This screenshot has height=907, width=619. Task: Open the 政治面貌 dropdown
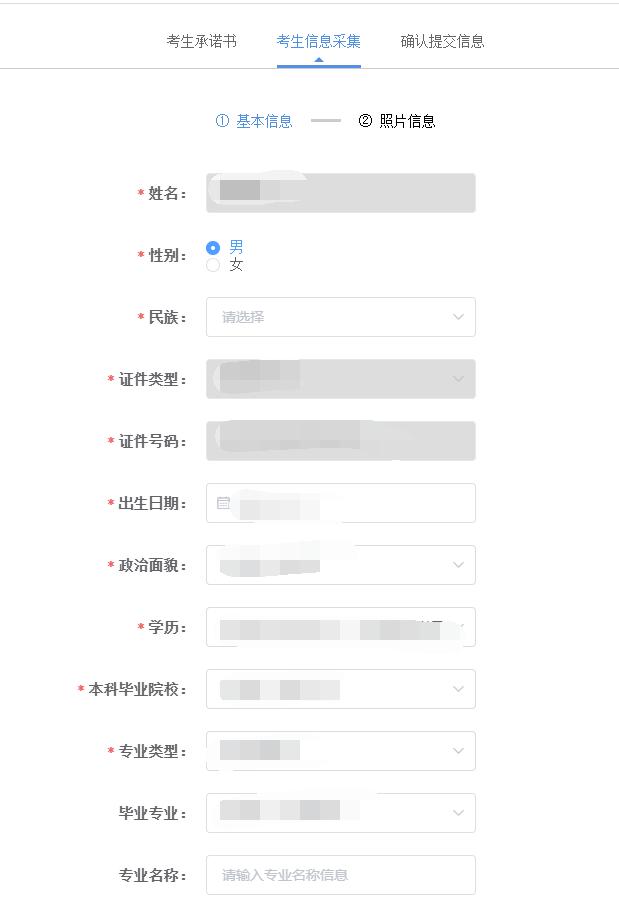point(340,565)
